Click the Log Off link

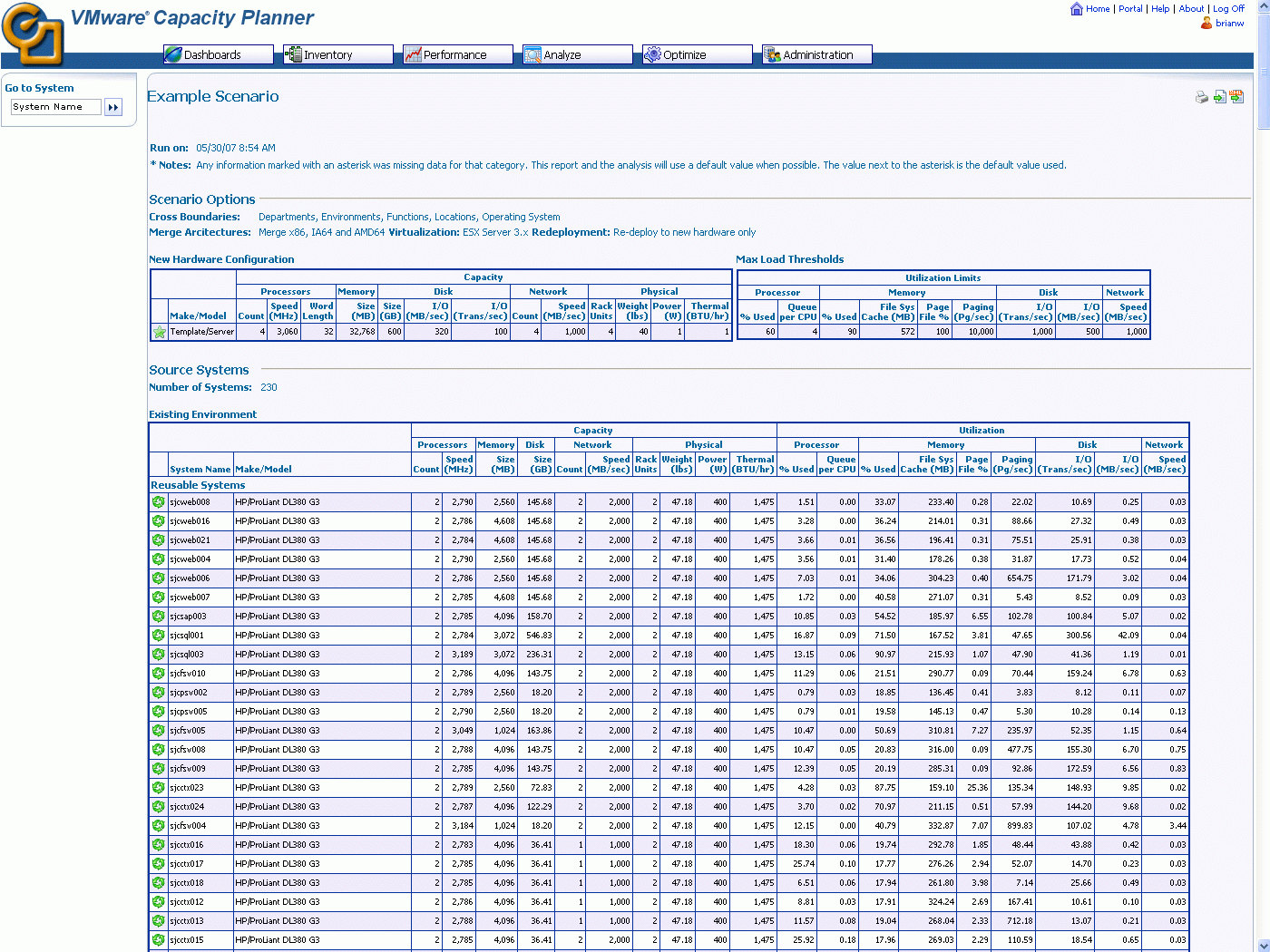pos(1228,8)
